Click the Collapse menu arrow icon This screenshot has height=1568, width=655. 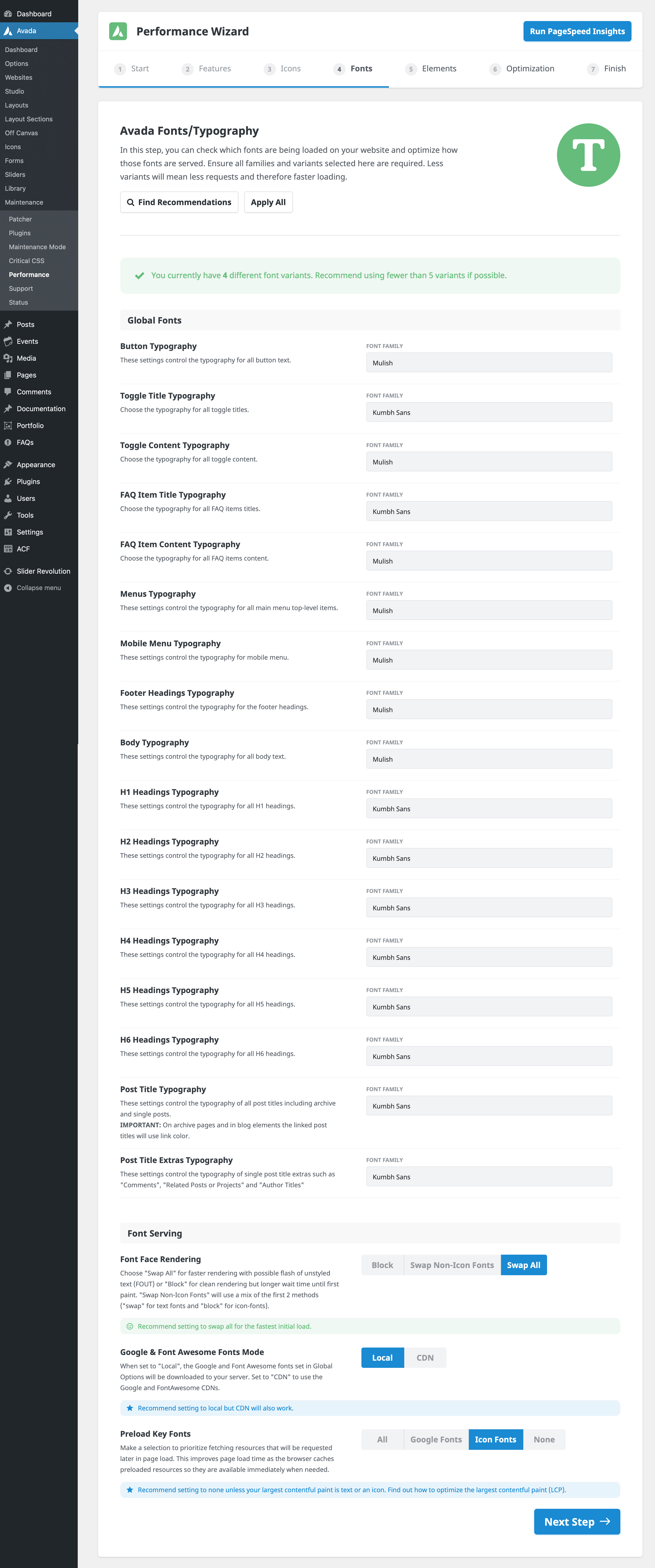click(8, 588)
